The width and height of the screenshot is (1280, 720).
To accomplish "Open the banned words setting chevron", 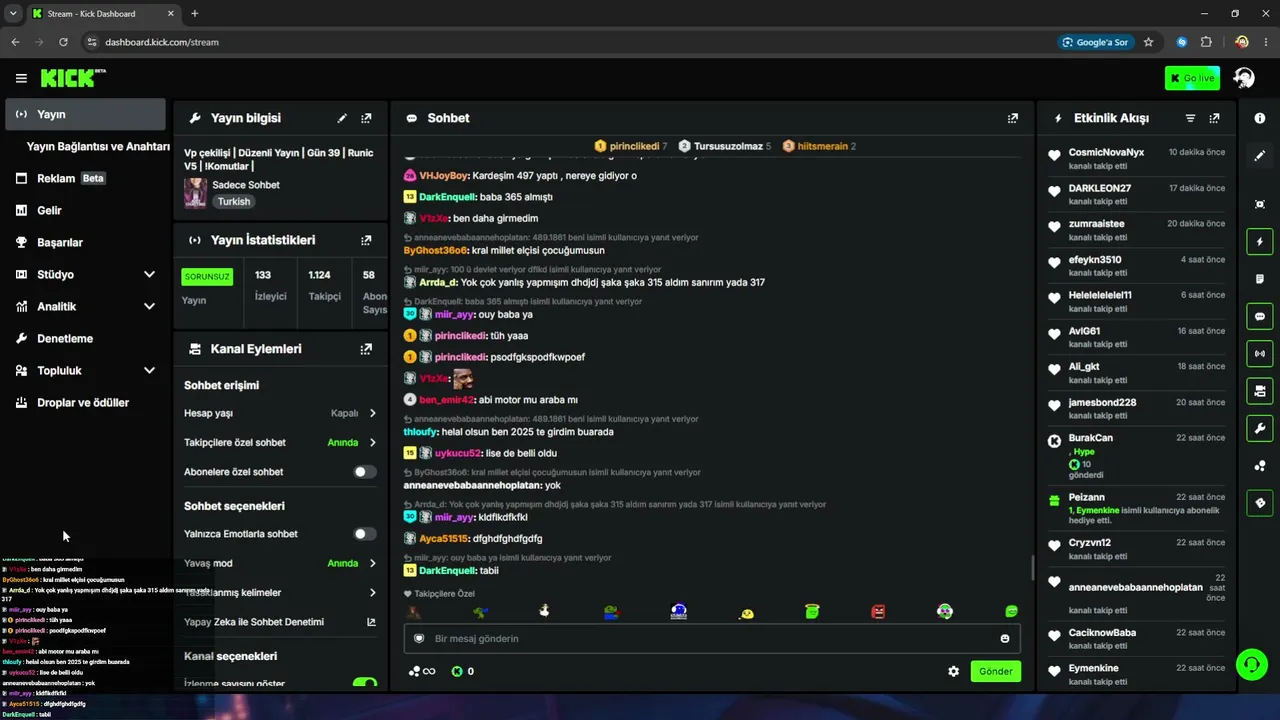I will pyautogui.click(x=372, y=593).
